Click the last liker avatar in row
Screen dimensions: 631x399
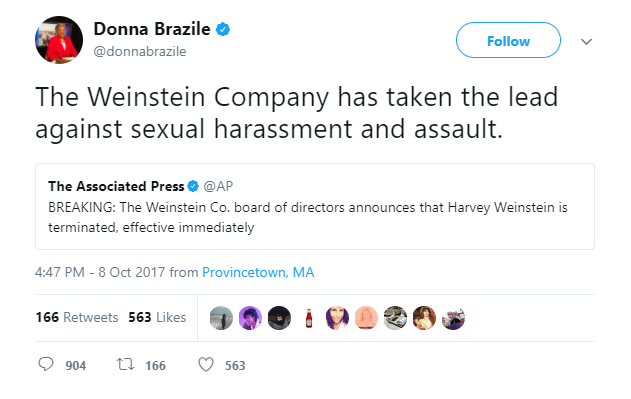point(453,318)
